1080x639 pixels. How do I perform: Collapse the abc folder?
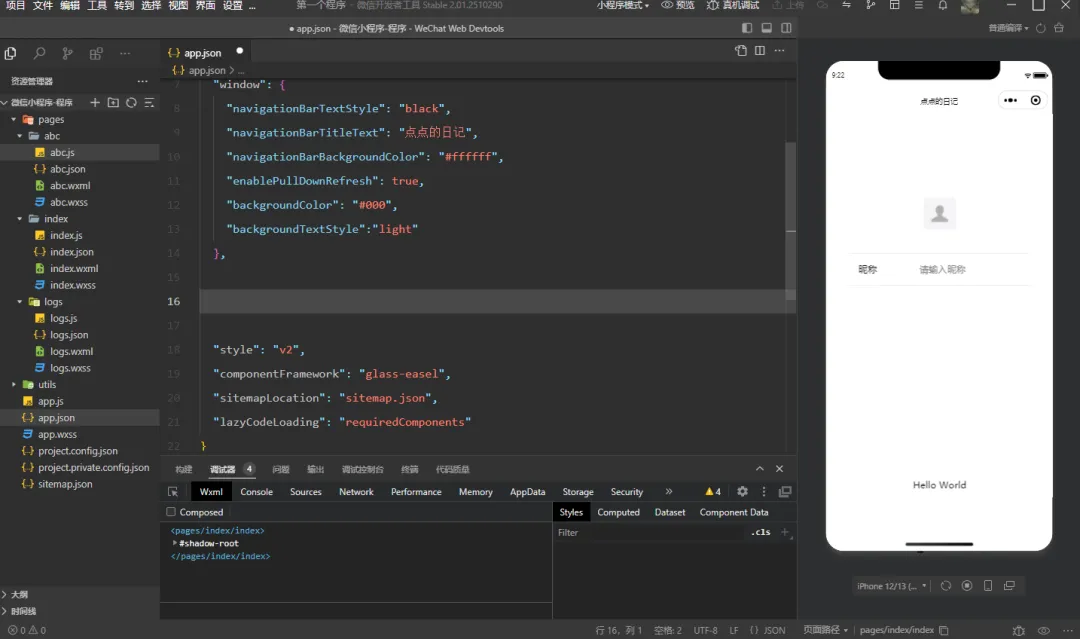[x=19, y=136]
